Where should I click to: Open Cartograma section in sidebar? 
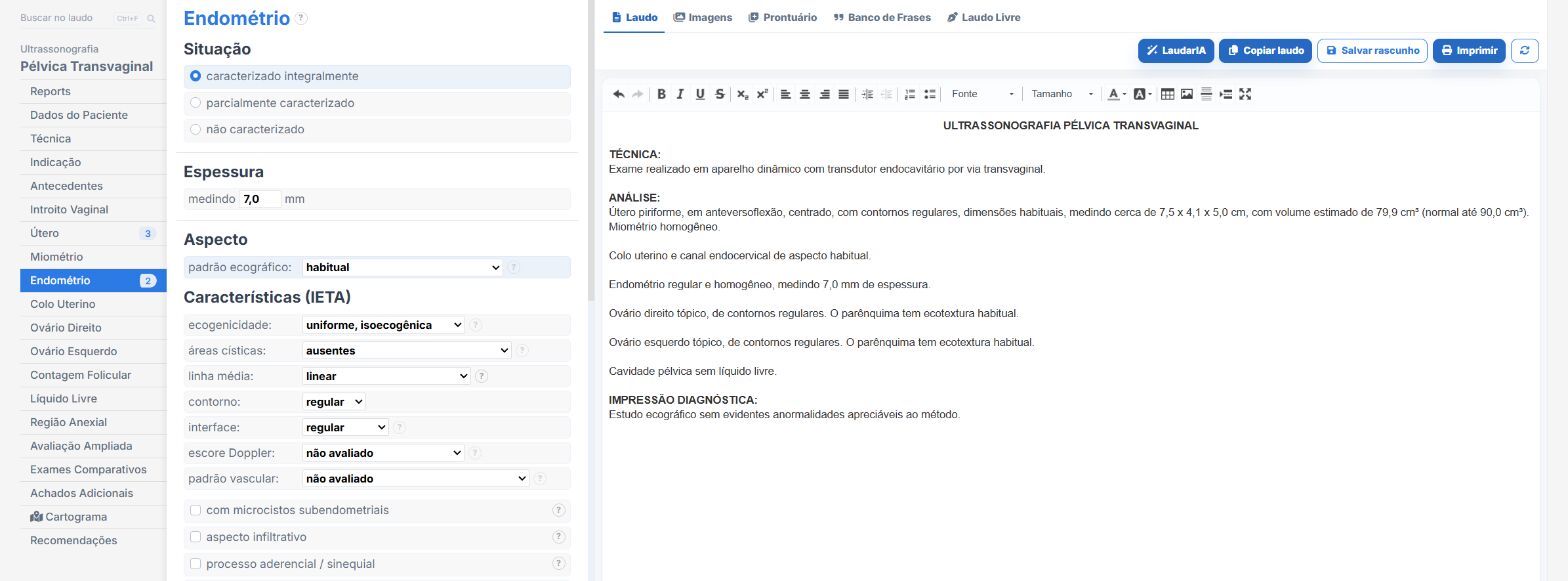tap(93, 517)
